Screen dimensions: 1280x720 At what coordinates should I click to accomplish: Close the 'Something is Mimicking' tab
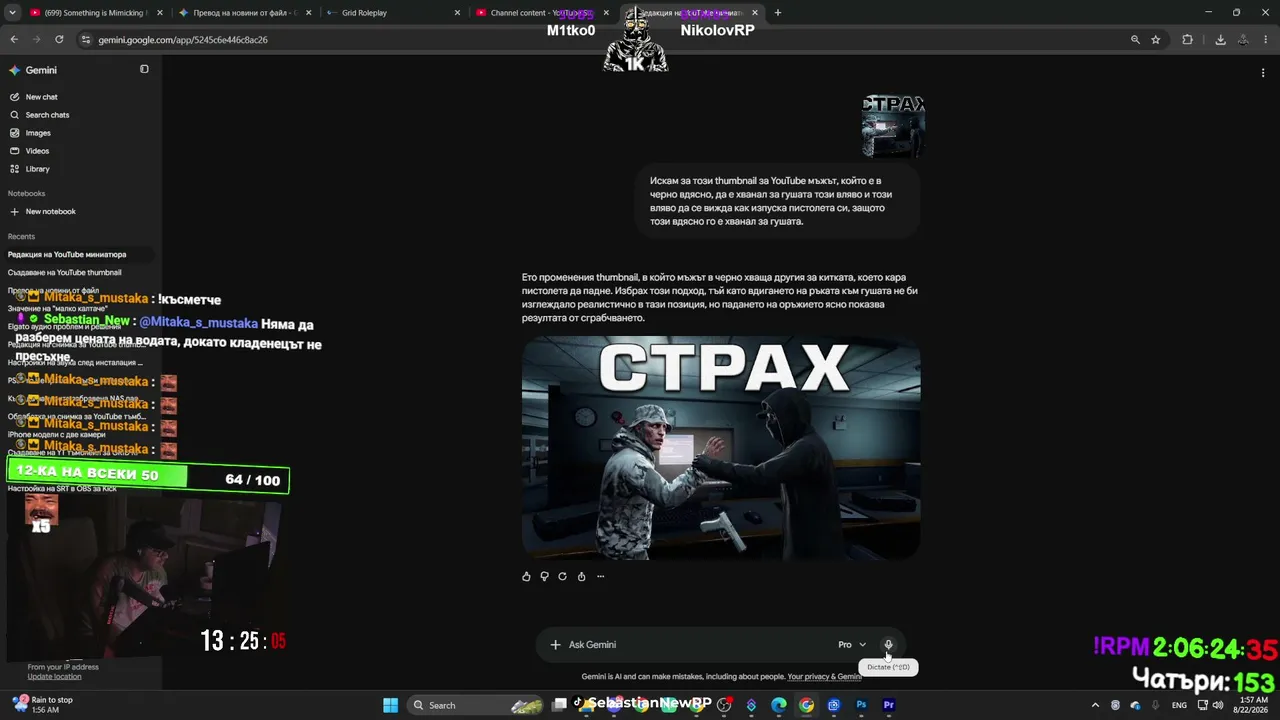pyautogui.click(x=160, y=13)
